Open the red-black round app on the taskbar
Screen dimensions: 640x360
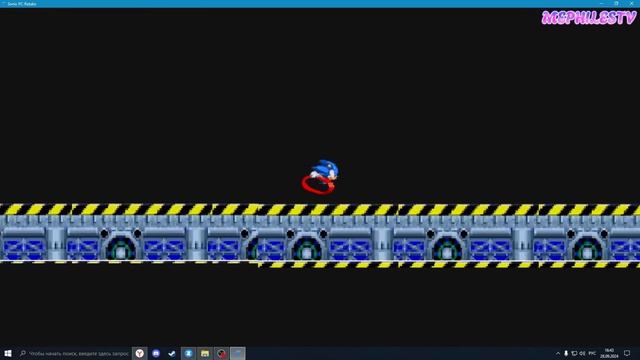click(x=221, y=353)
